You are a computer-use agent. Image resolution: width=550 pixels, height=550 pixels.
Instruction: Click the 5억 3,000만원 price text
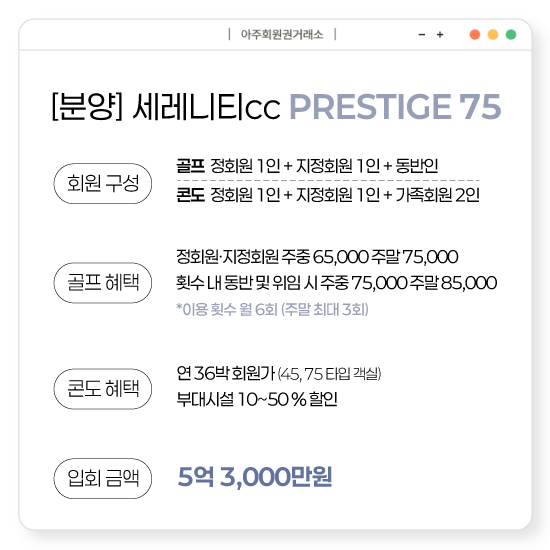(x=255, y=477)
